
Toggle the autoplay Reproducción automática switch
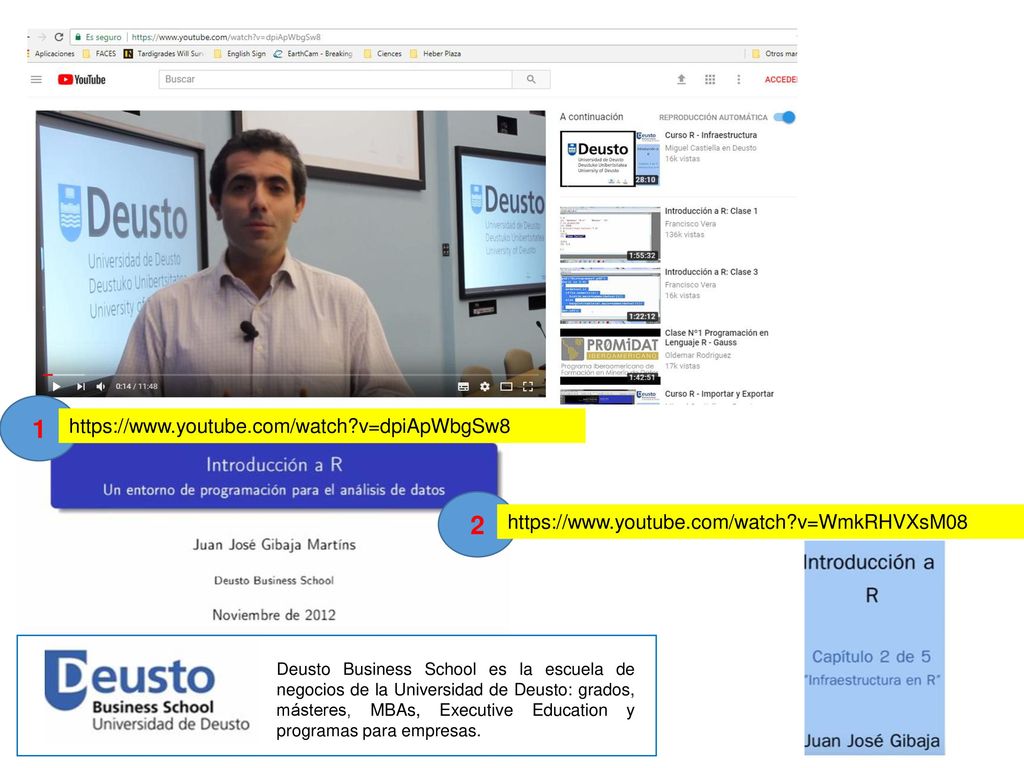(x=784, y=118)
